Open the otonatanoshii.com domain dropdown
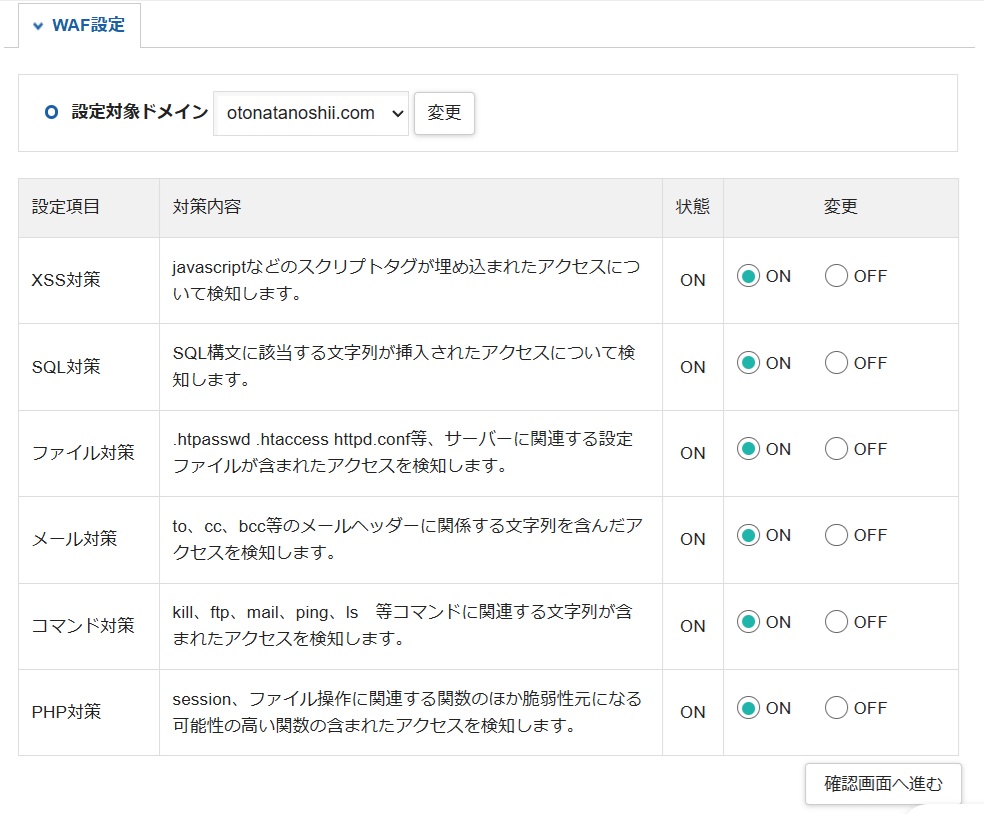This screenshot has width=984, height=814. click(311, 113)
